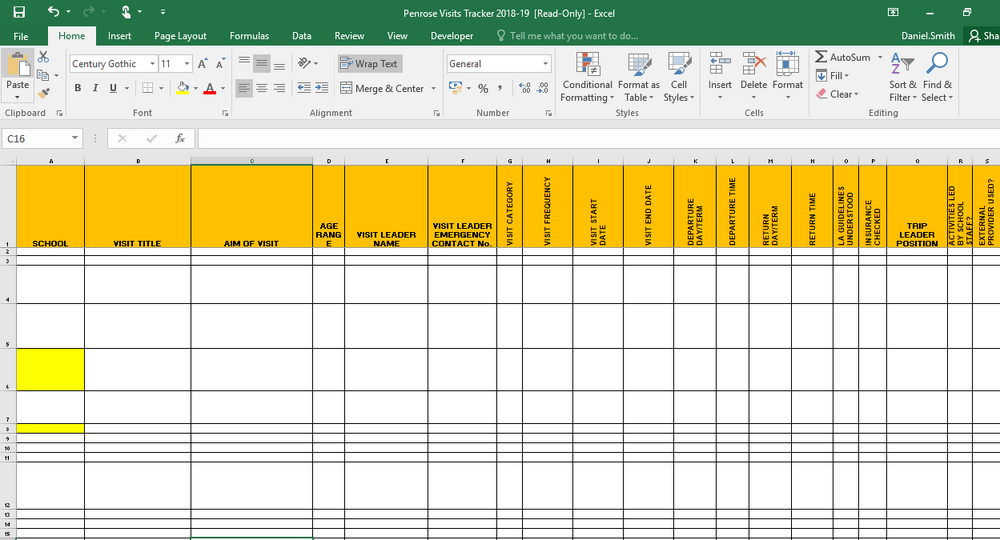Copy selection using Copy icon

(x=43, y=75)
